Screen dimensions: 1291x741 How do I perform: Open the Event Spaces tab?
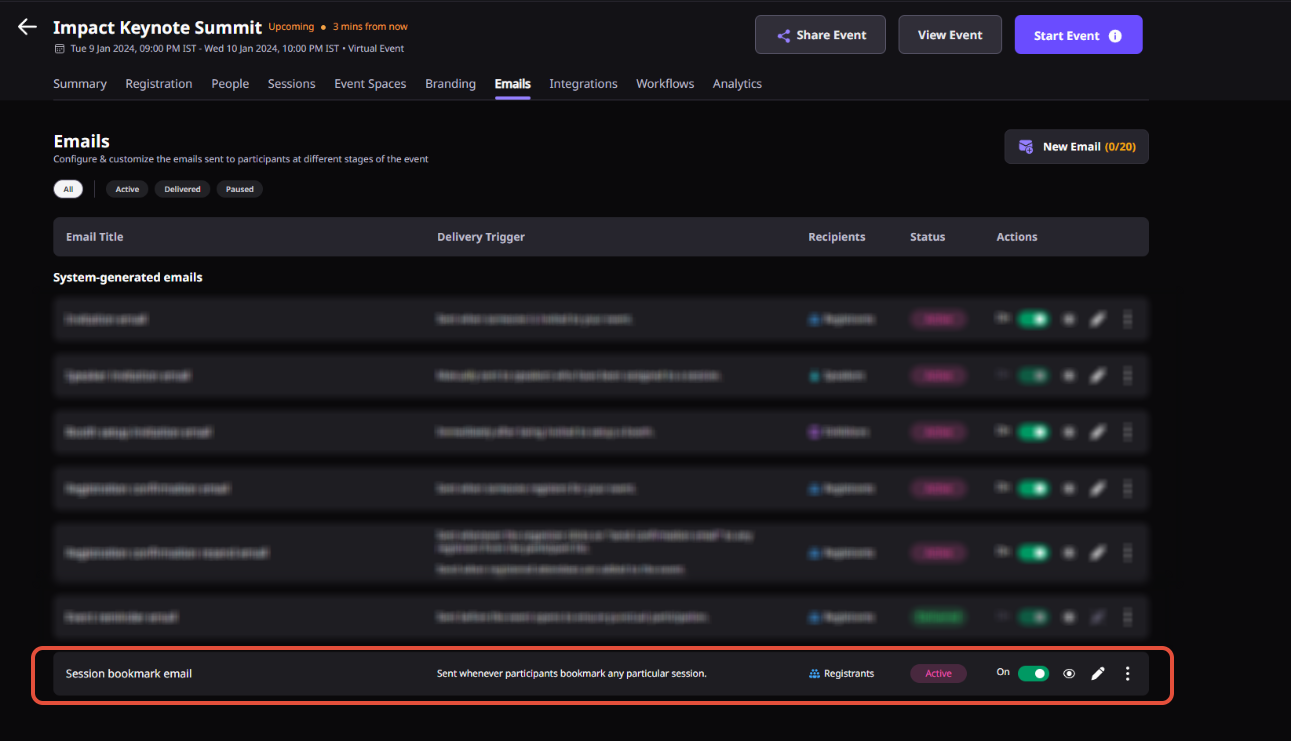coord(370,84)
